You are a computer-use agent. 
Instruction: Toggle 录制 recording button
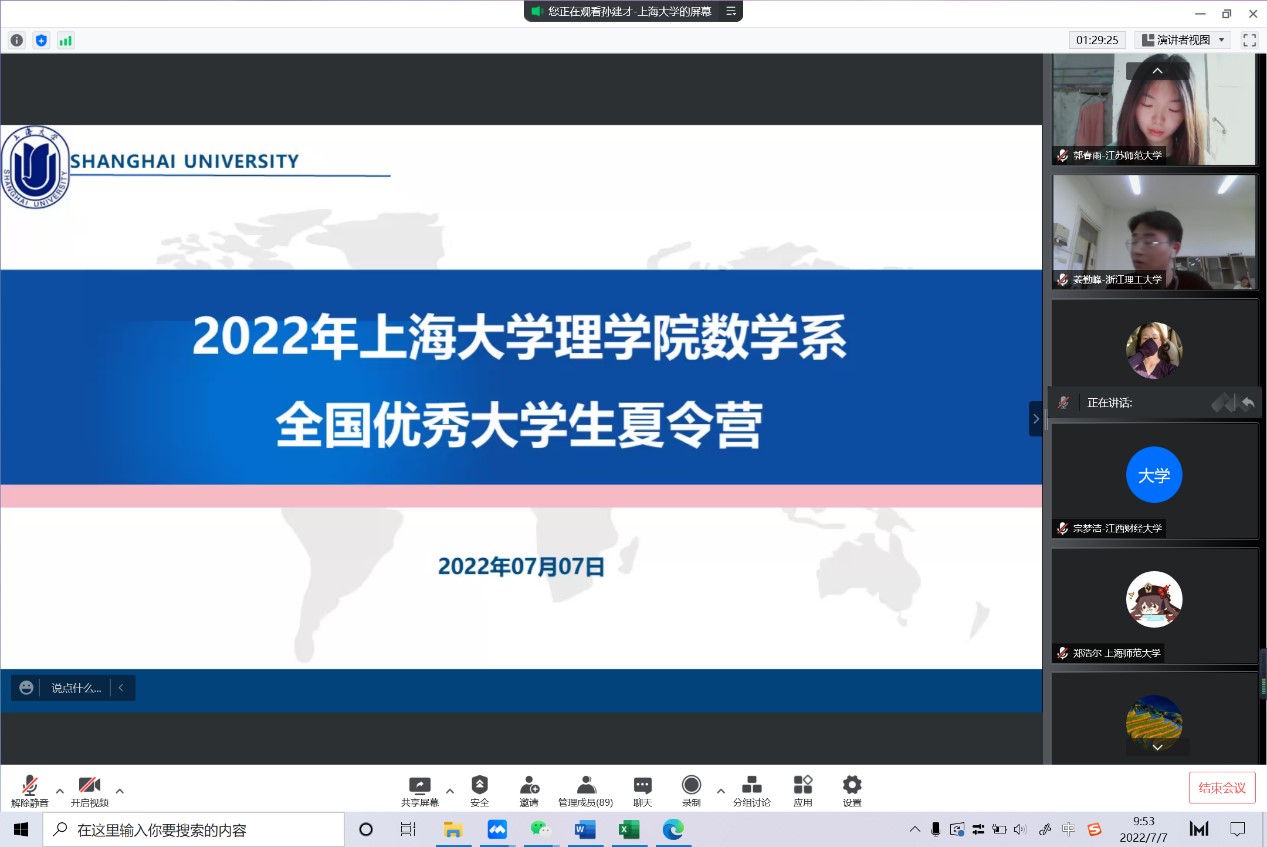coord(691,786)
